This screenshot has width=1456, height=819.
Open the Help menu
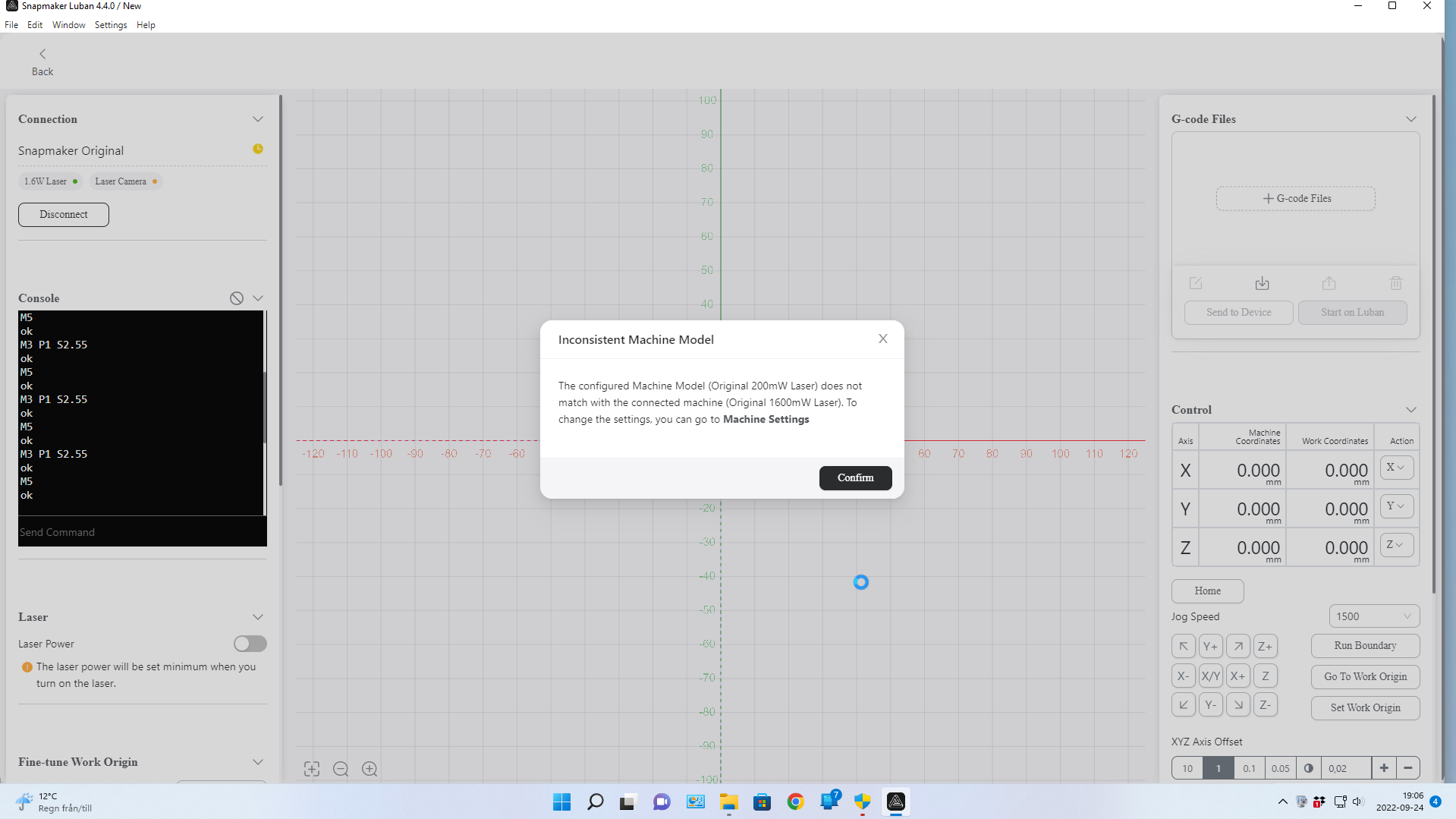(x=146, y=25)
